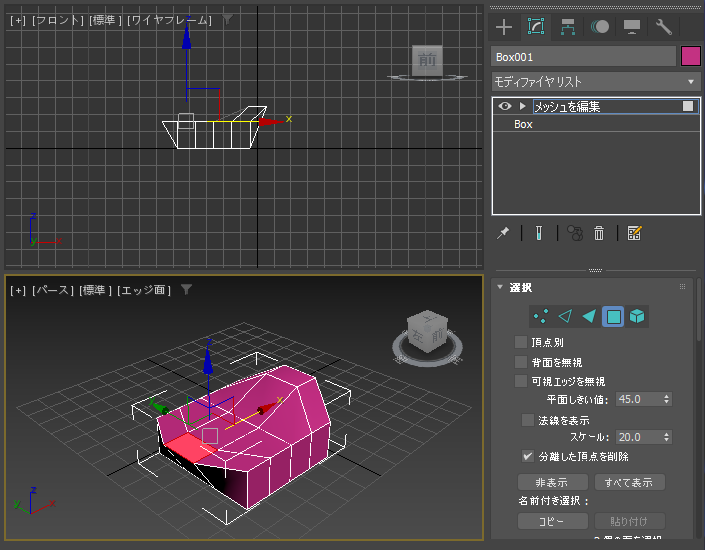Click front viewport [+] menu label
This screenshot has width=705, height=550.
pyautogui.click(x=18, y=20)
